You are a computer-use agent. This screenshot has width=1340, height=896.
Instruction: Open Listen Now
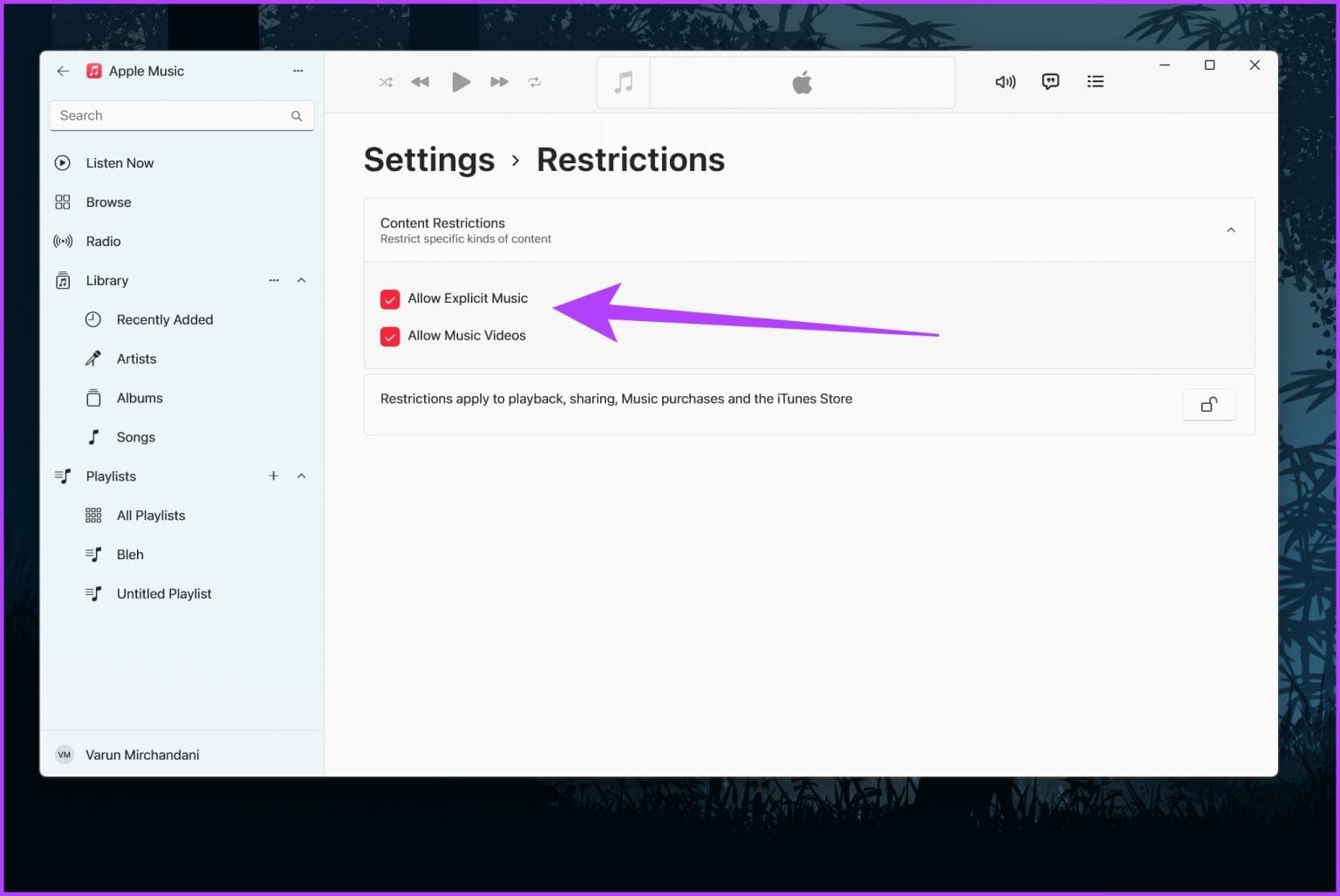point(181,163)
